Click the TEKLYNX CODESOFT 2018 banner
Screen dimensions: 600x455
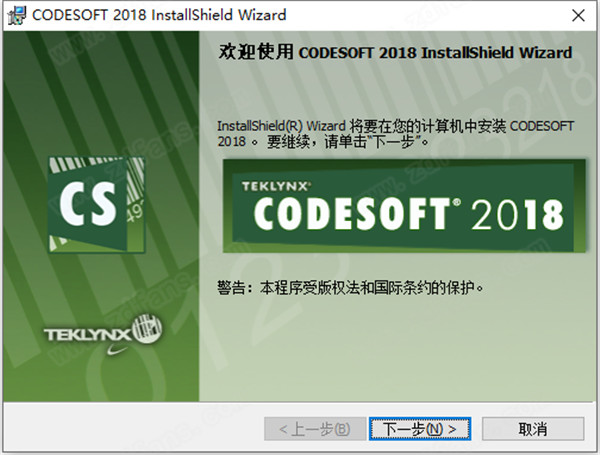click(404, 206)
